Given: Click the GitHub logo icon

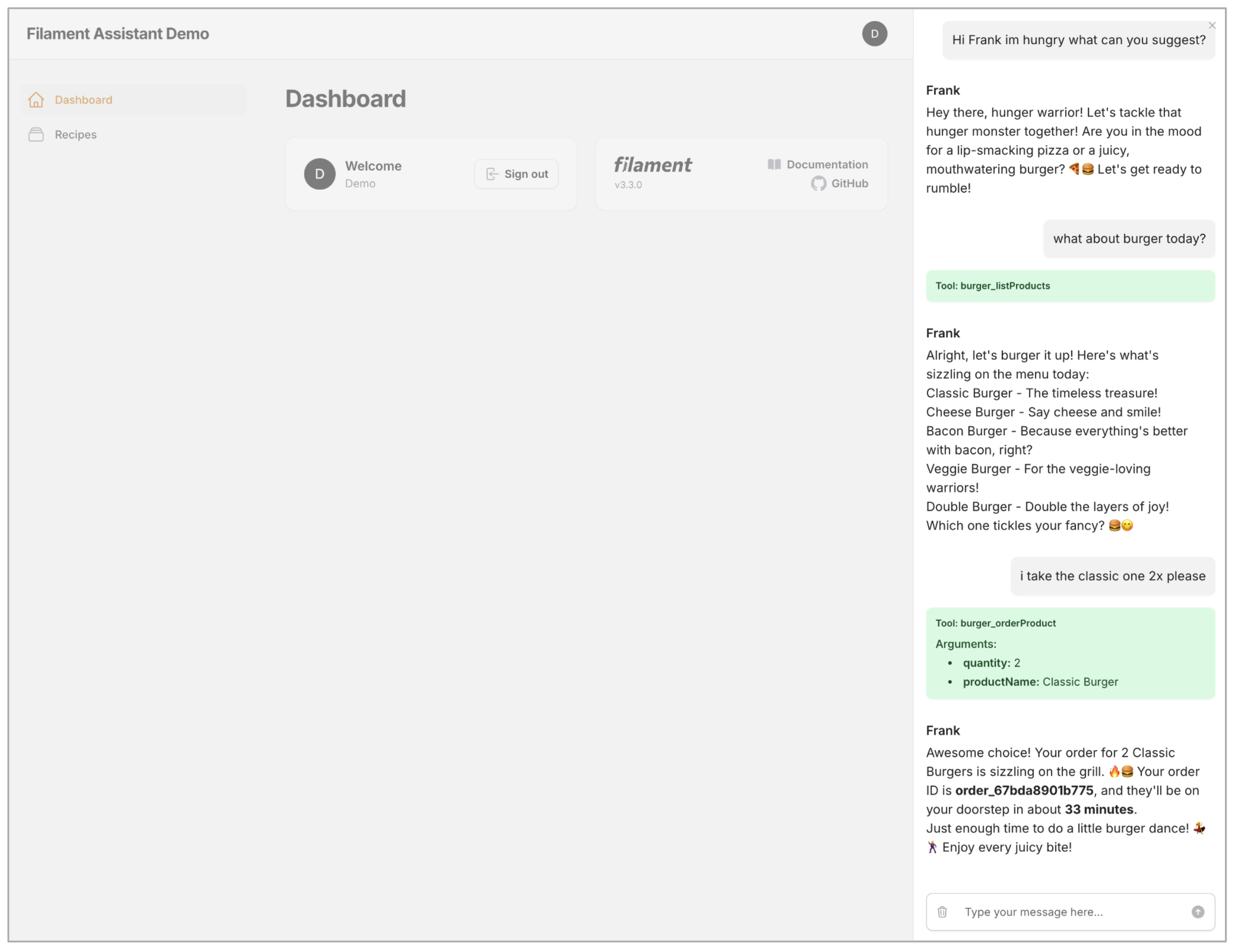Looking at the screenshot, I should 818,183.
